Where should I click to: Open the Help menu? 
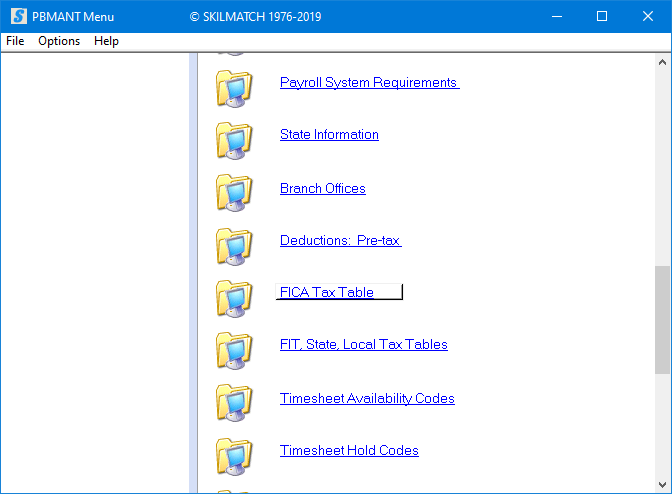[x=106, y=41]
